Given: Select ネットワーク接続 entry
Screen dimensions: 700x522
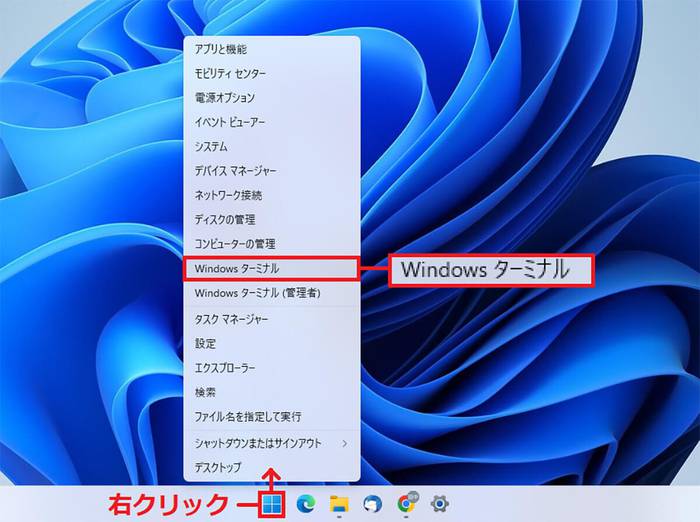Looking at the screenshot, I should click(x=272, y=195).
